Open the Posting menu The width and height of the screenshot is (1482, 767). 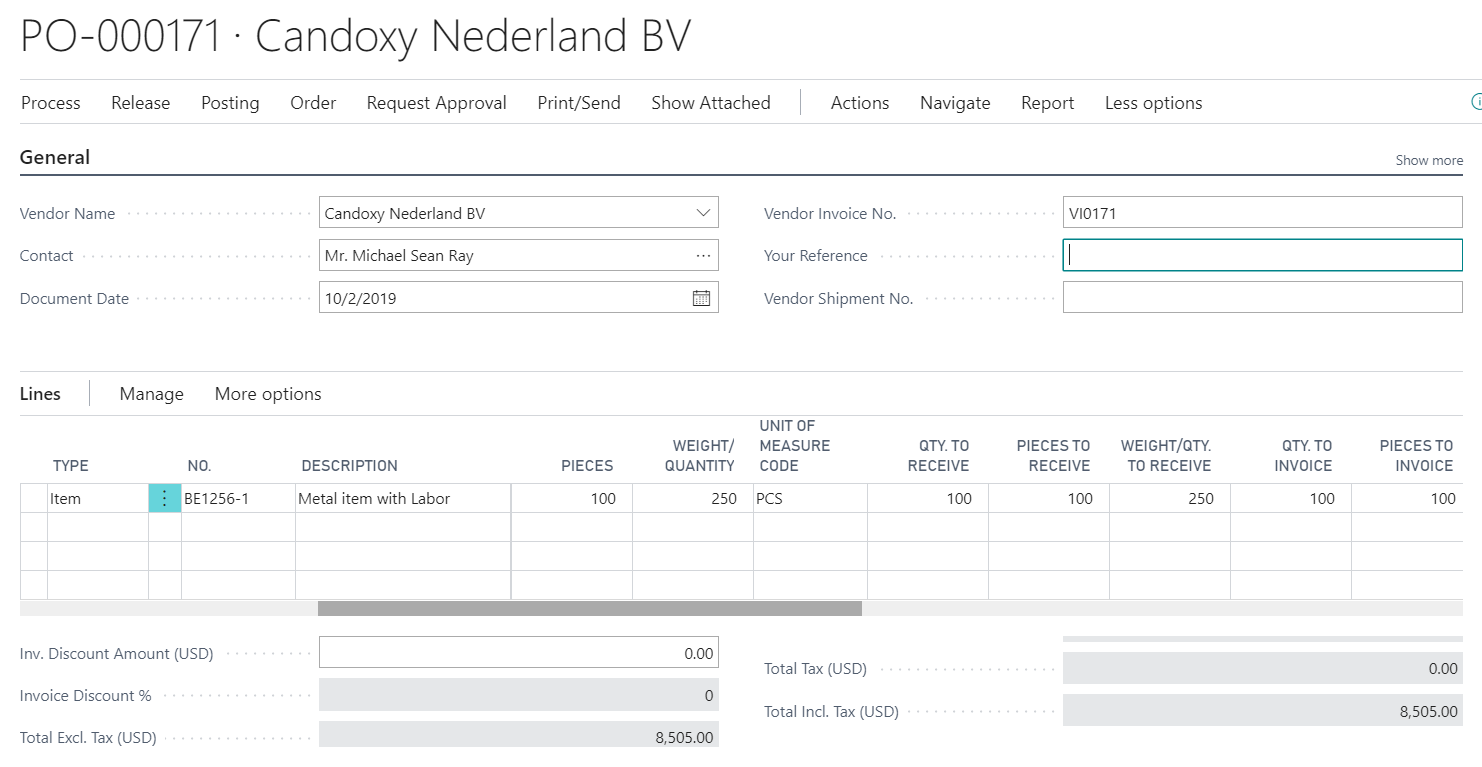click(x=230, y=103)
